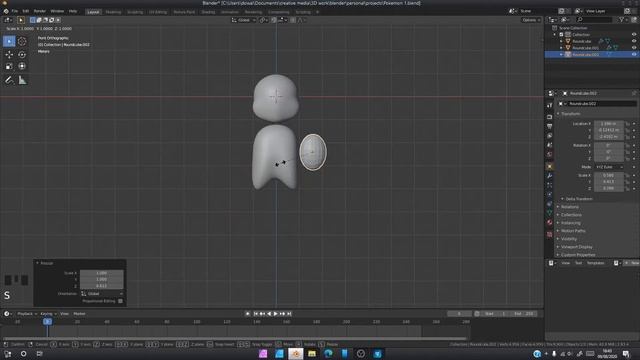This screenshot has width=640, height=360.
Task: Click the Scale Z field in Transform
Action: coord(609,188)
